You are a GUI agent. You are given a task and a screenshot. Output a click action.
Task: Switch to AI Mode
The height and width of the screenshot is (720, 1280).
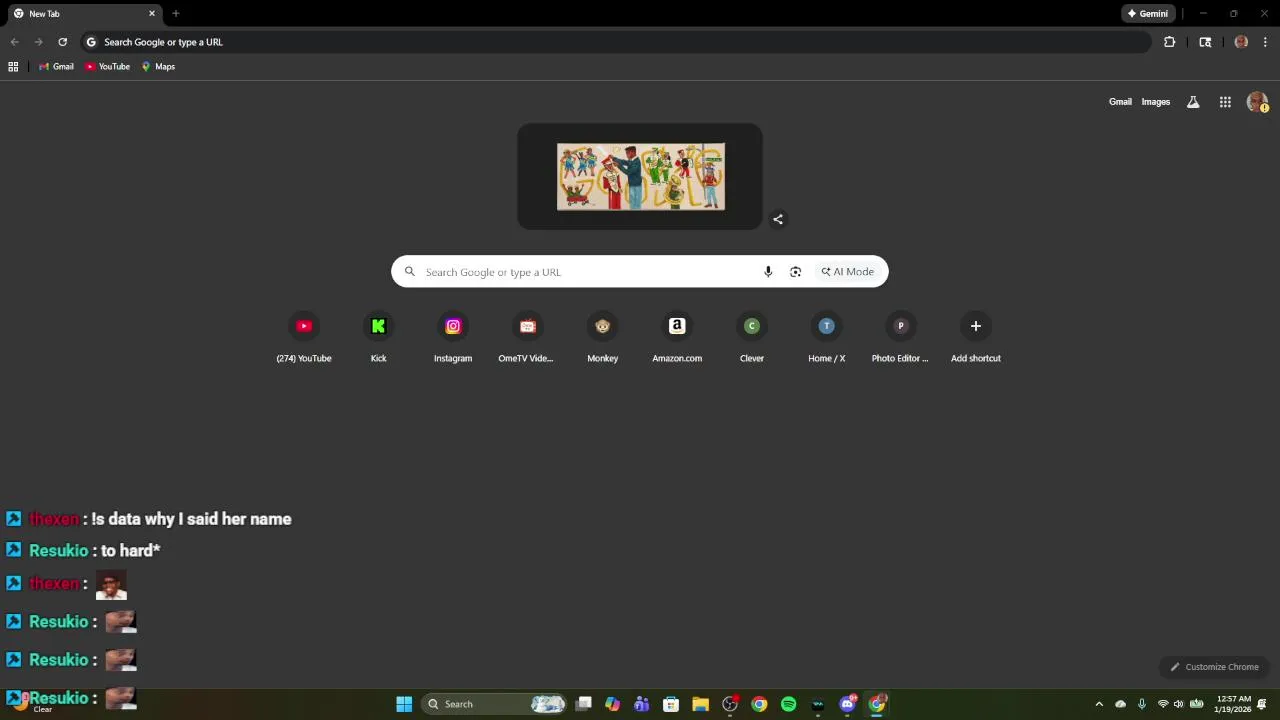[x=848, y=272]
